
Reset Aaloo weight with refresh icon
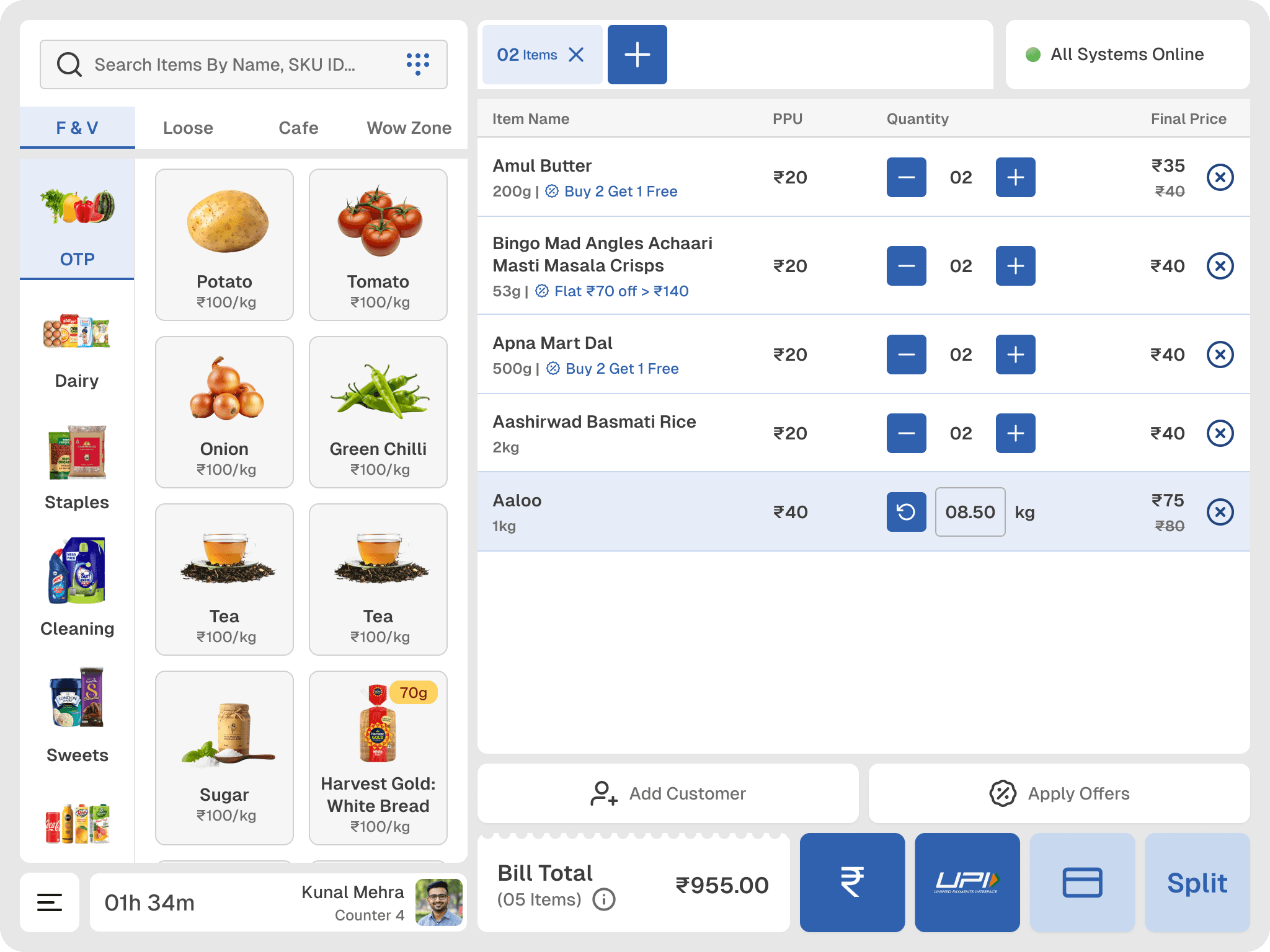(x=906, y=512)
